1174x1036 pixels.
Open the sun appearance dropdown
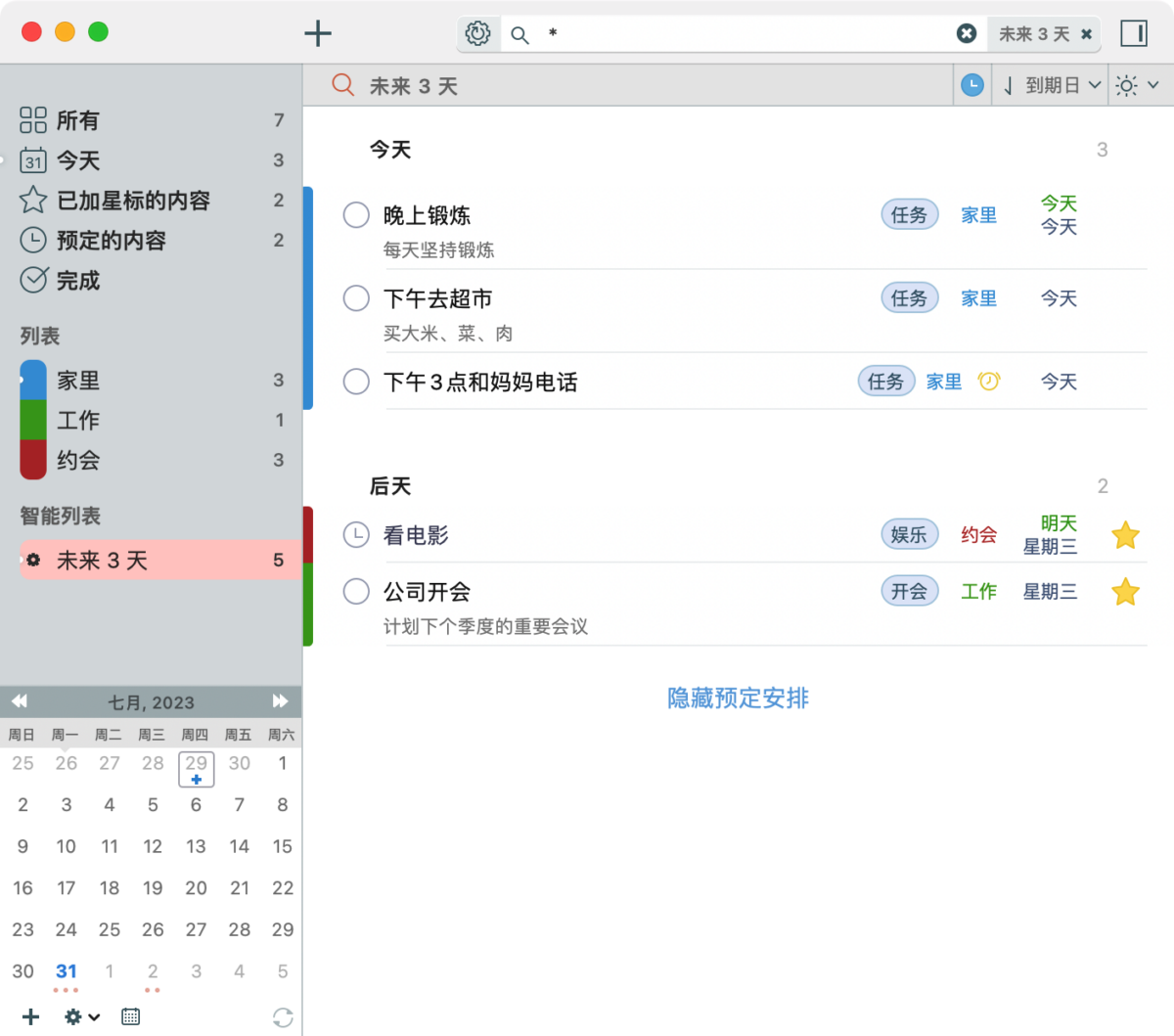click(1137, 85)
